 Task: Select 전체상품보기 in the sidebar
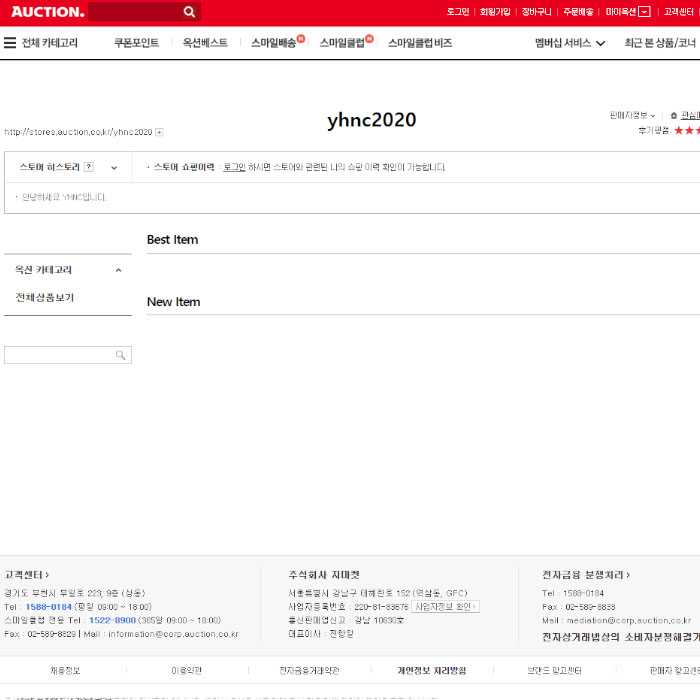(44, 298)
